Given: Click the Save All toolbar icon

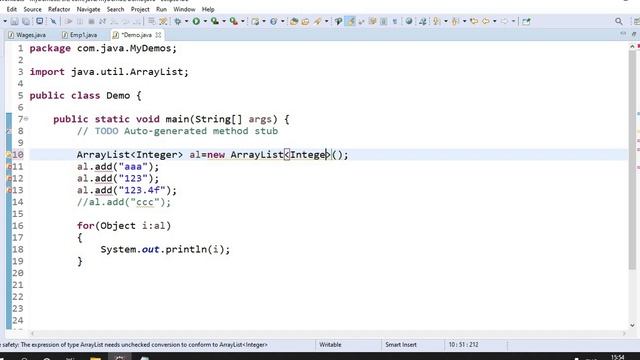Looking at the screenshot, I should tap(26, 21).
